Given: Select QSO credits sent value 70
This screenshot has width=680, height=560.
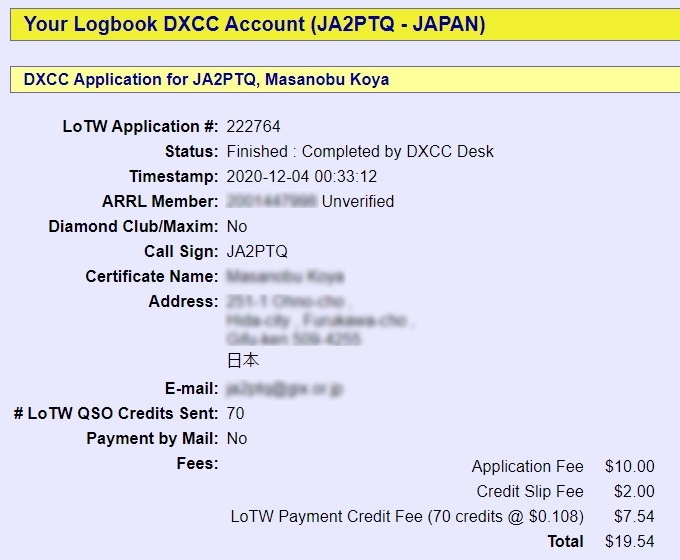Looking at the screenshot, I should click(235, 413).
